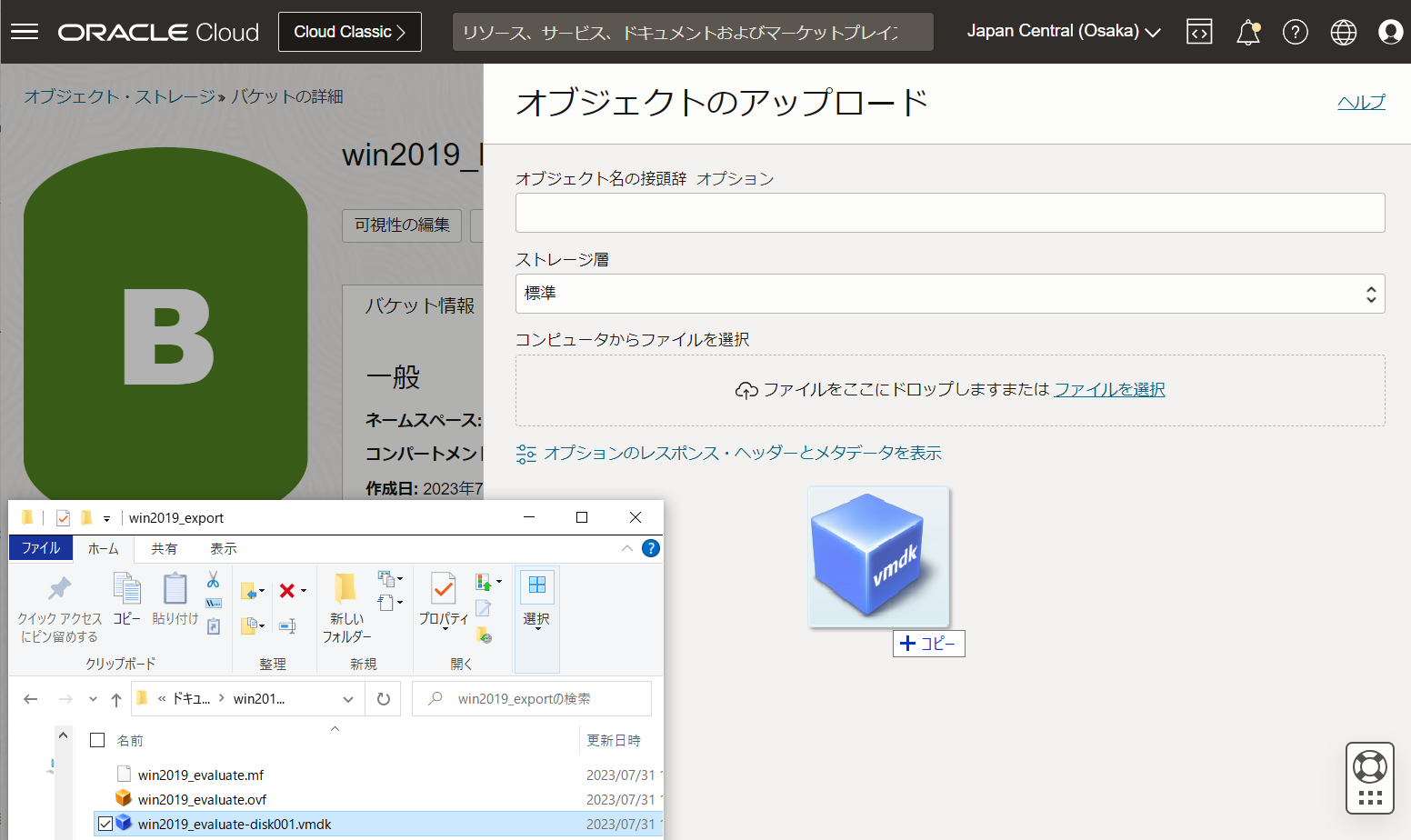Viewport: 1411px width, 840px height.
Task: Toggle the select-all checkbox beside 名前 header
Action: coord(97,740)
